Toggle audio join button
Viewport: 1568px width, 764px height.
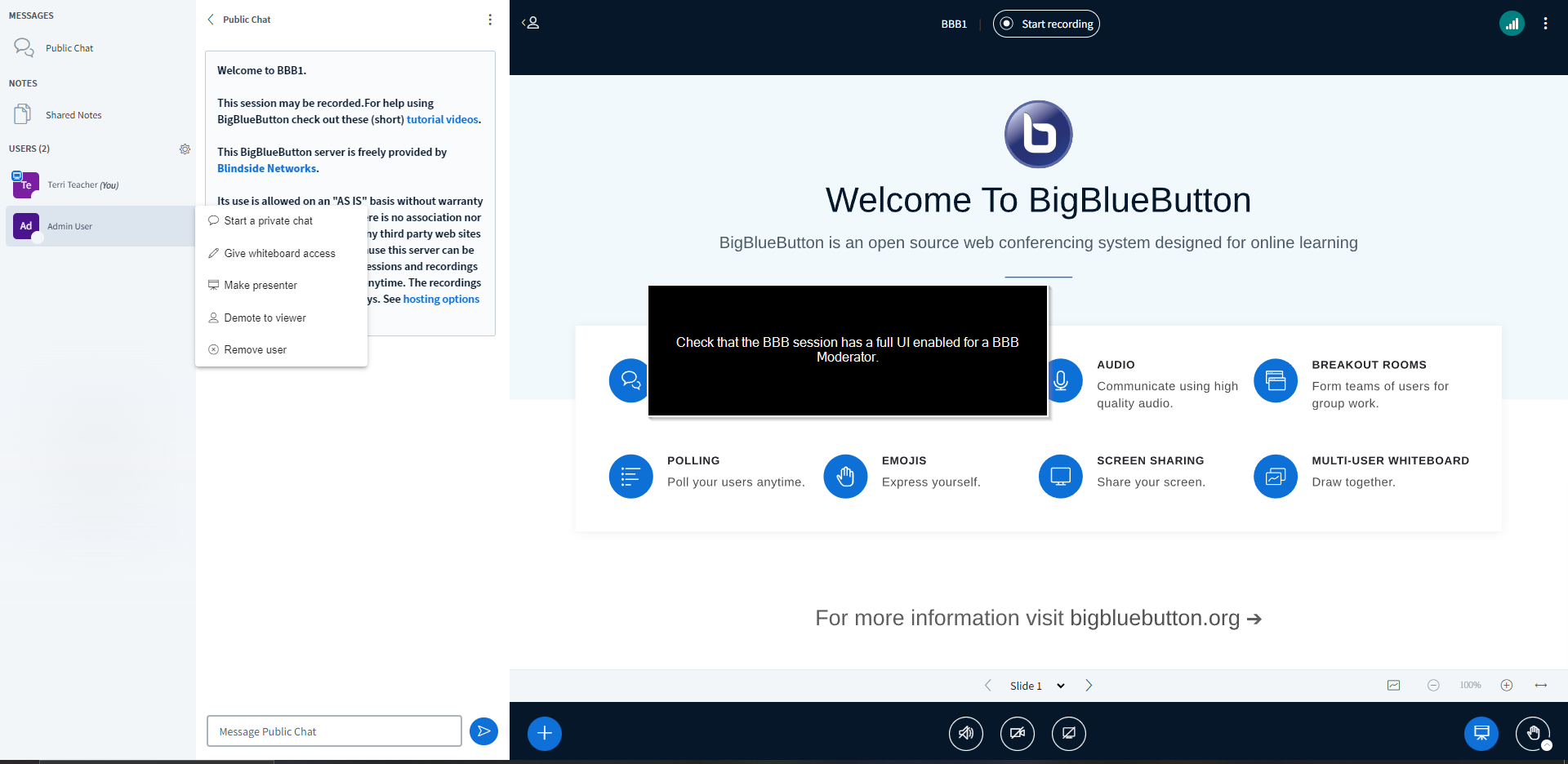[966, 733]
